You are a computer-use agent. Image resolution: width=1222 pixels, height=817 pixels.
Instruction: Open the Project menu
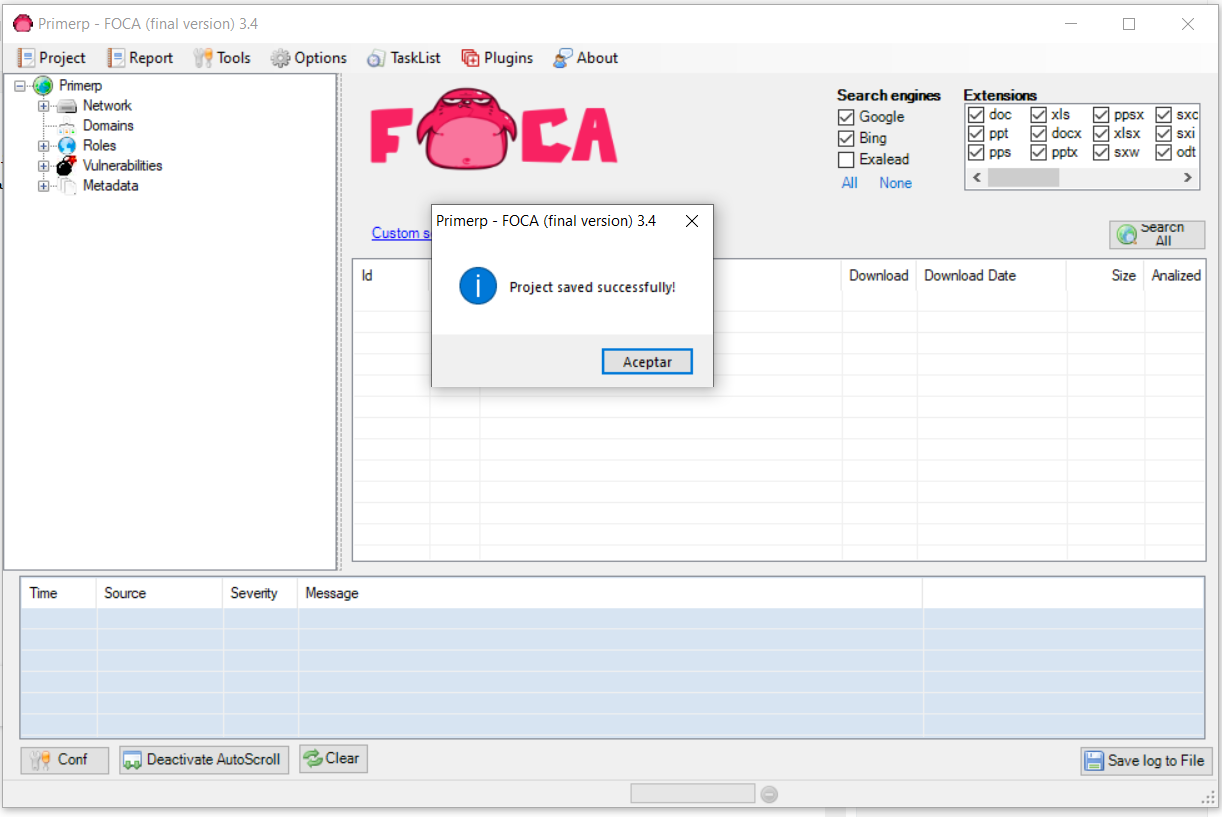pyautogui.click(x=52, y=58)
